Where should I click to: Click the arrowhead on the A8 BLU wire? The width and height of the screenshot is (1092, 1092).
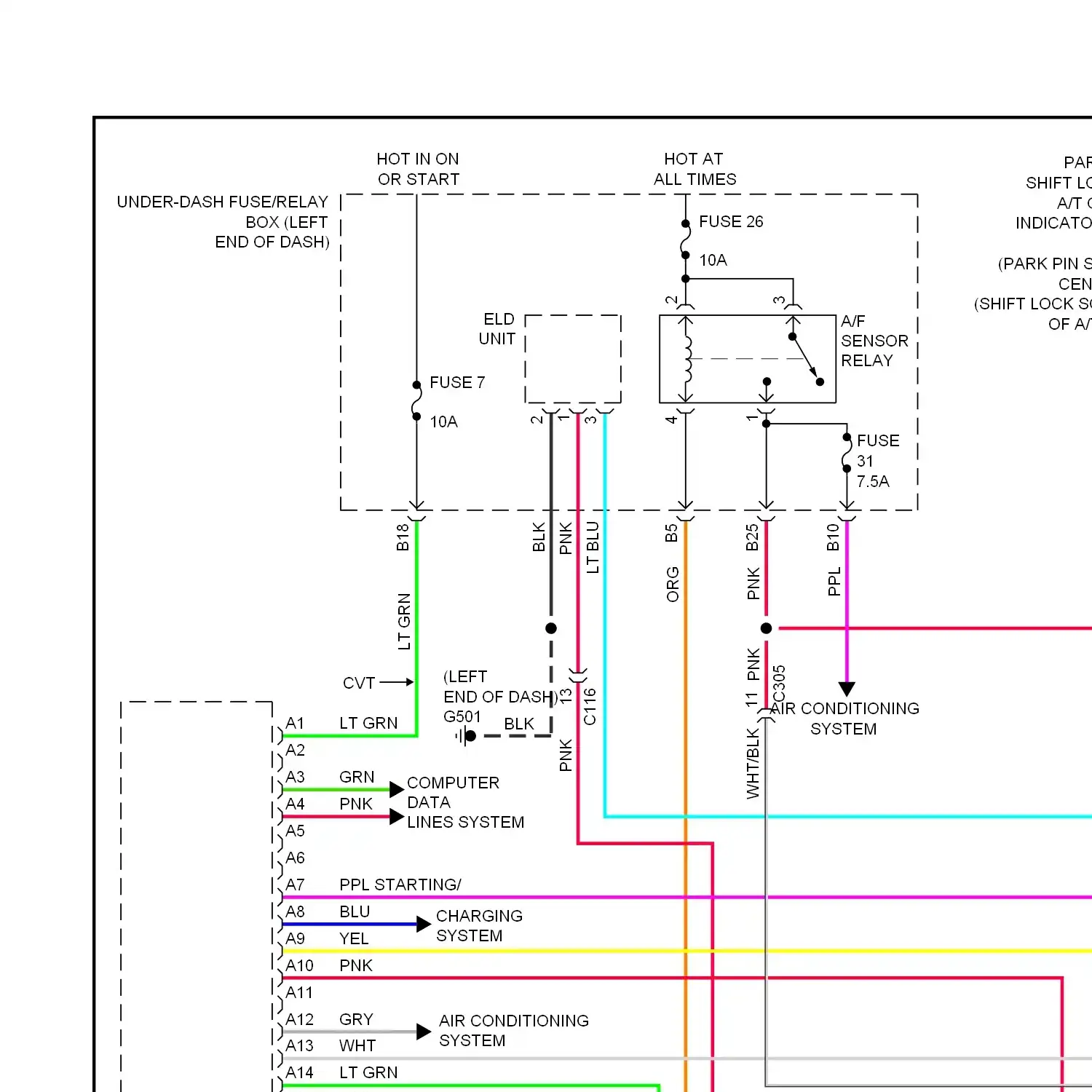[x=424, y=925]
